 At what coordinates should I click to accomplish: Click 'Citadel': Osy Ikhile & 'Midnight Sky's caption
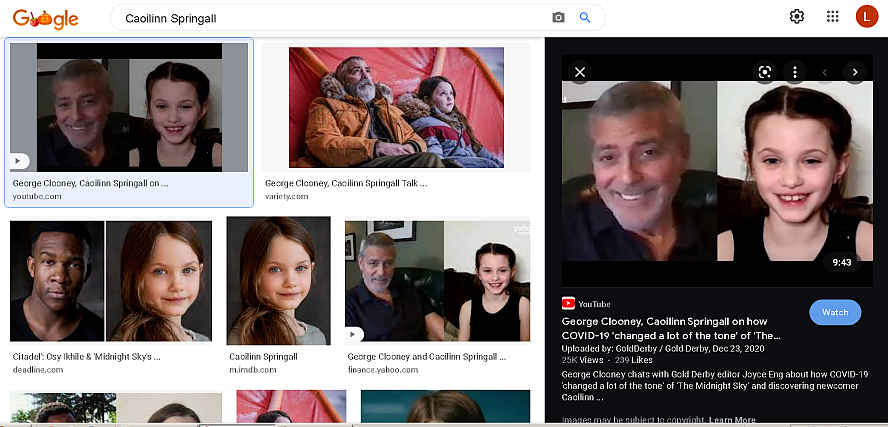87,357
